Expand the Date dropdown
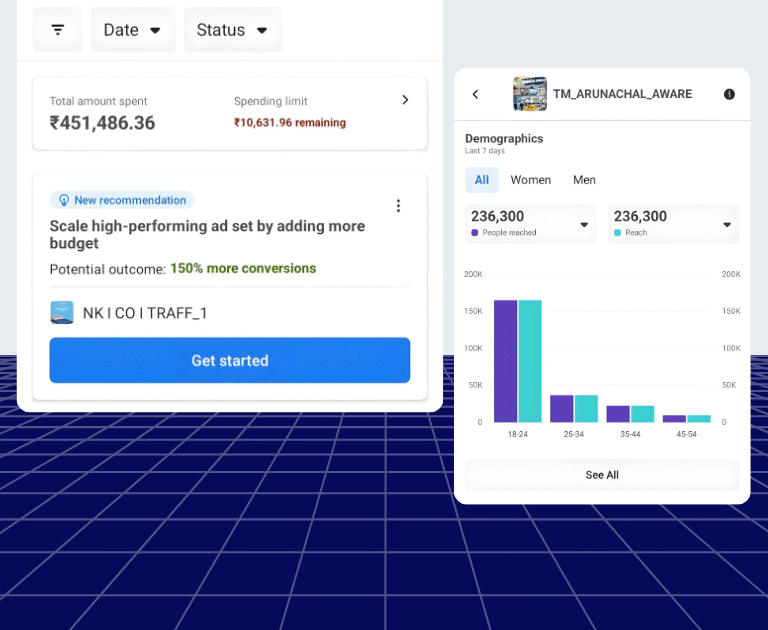 [x=133, y=30]
